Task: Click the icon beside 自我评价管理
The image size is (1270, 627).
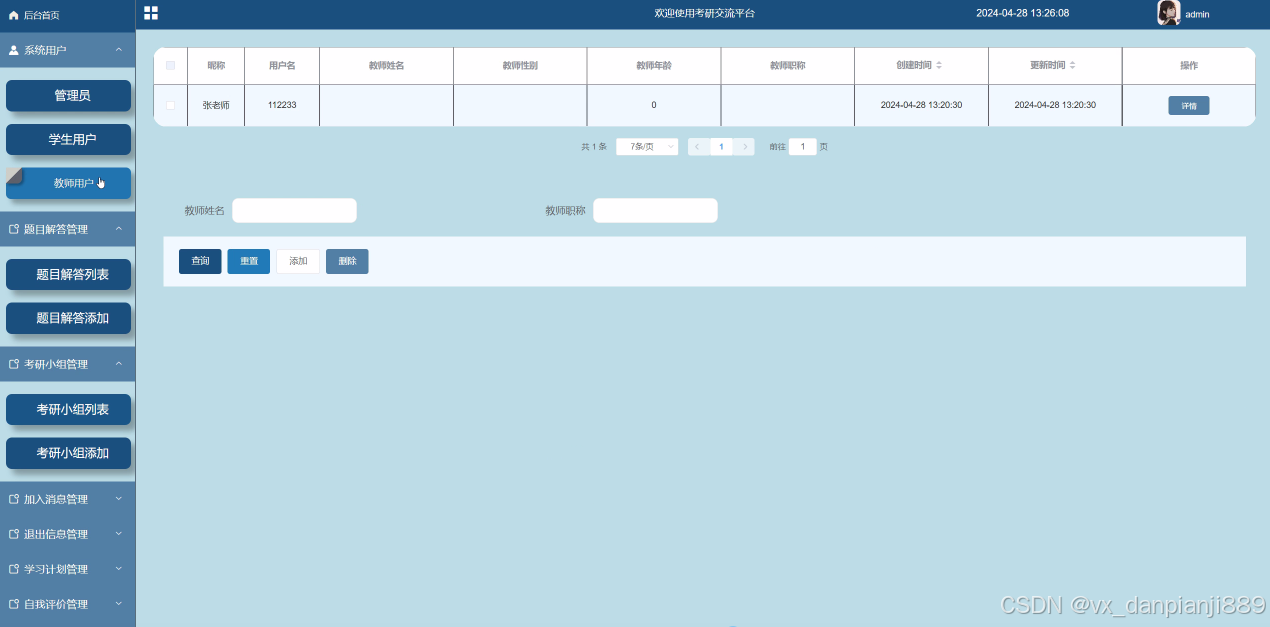Action: (14, 604)
